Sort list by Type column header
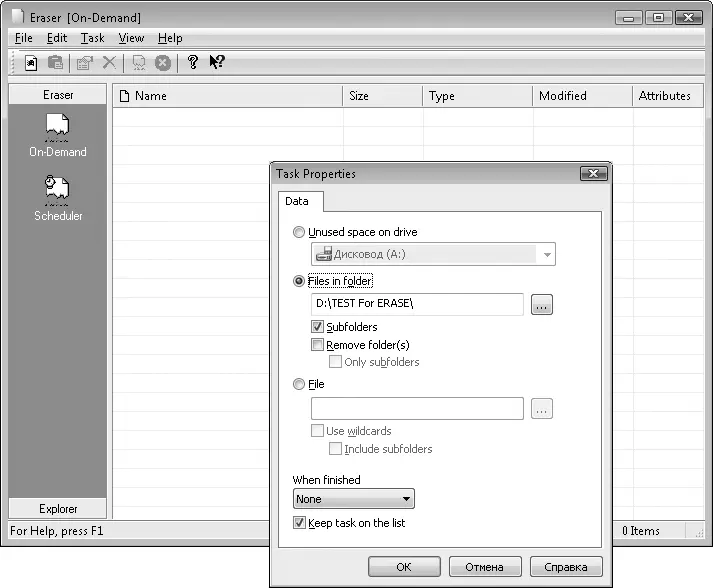The image size is (713, 588). (x=477, y=96)
